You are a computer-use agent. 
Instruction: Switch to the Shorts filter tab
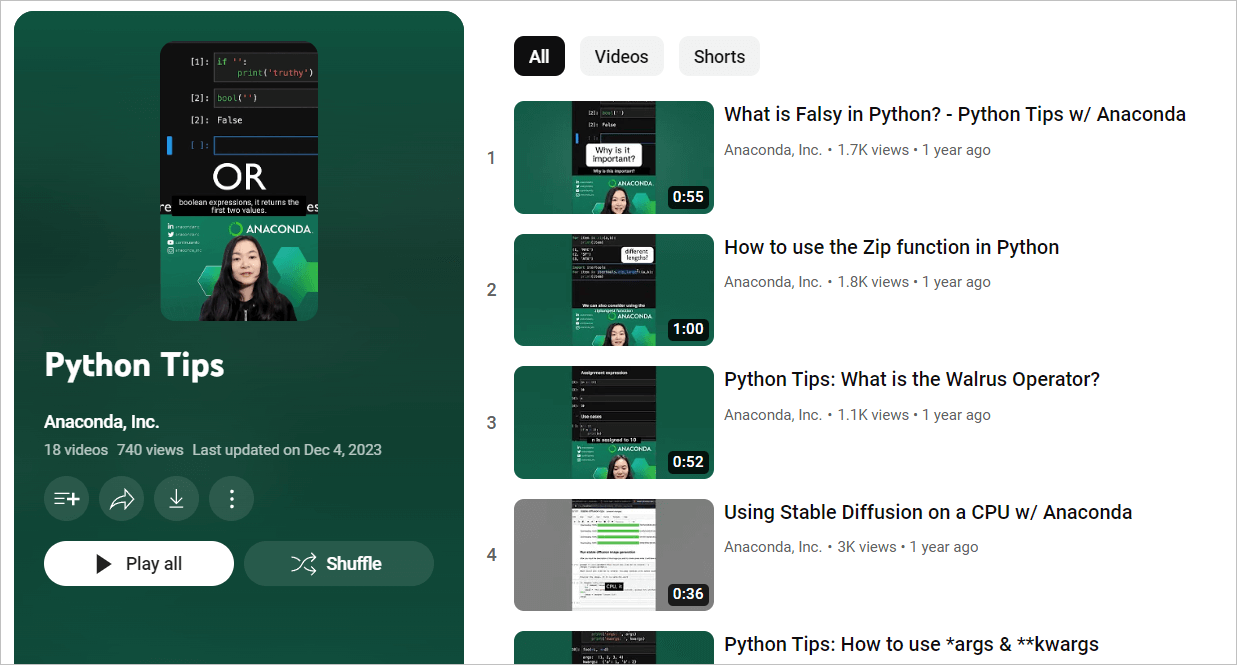719,56
